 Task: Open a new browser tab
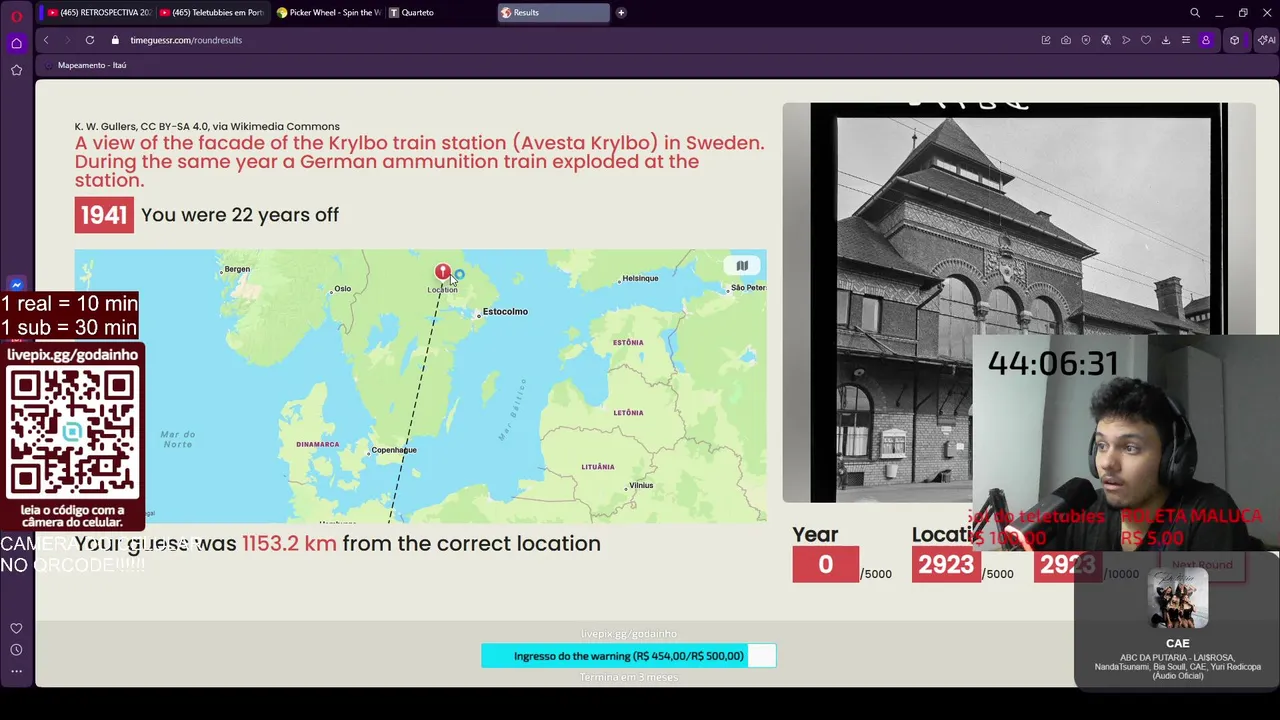click(x=621, y=13)
